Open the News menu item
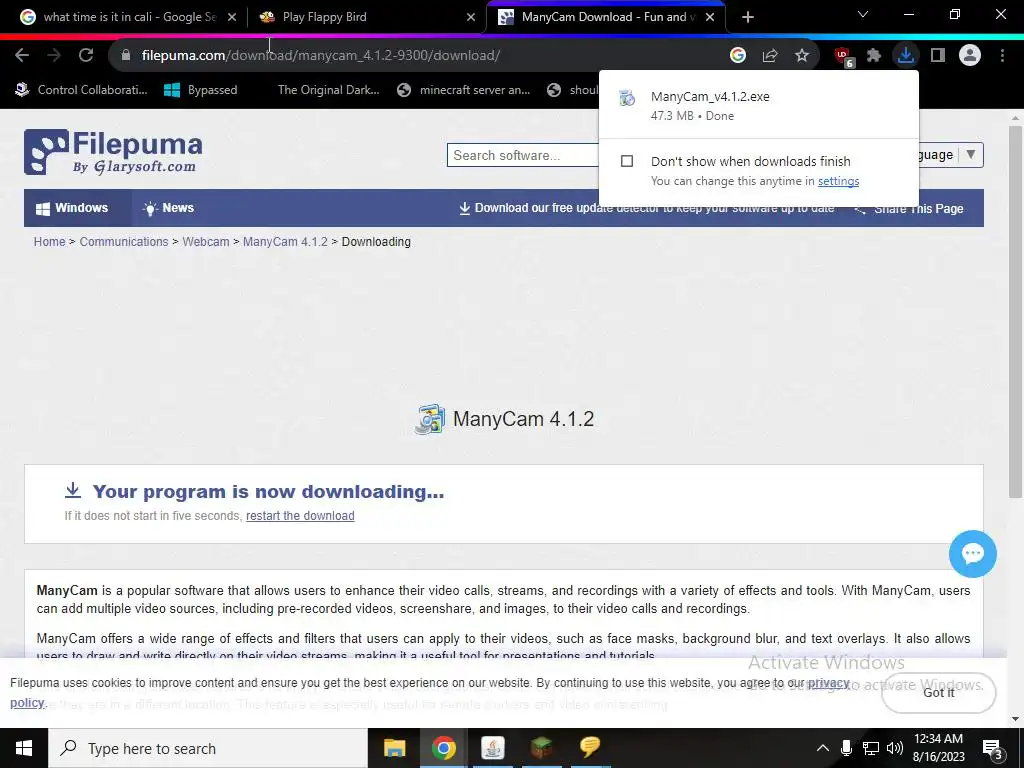1024x768 pixels. [x=168, y=208]
